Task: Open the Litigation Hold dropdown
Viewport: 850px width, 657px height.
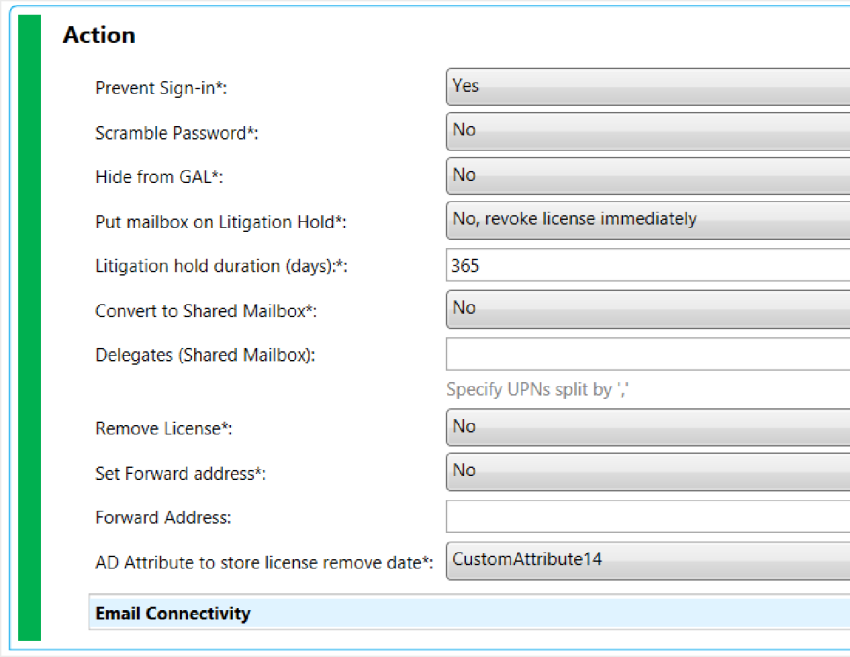Action: [648, 220]
